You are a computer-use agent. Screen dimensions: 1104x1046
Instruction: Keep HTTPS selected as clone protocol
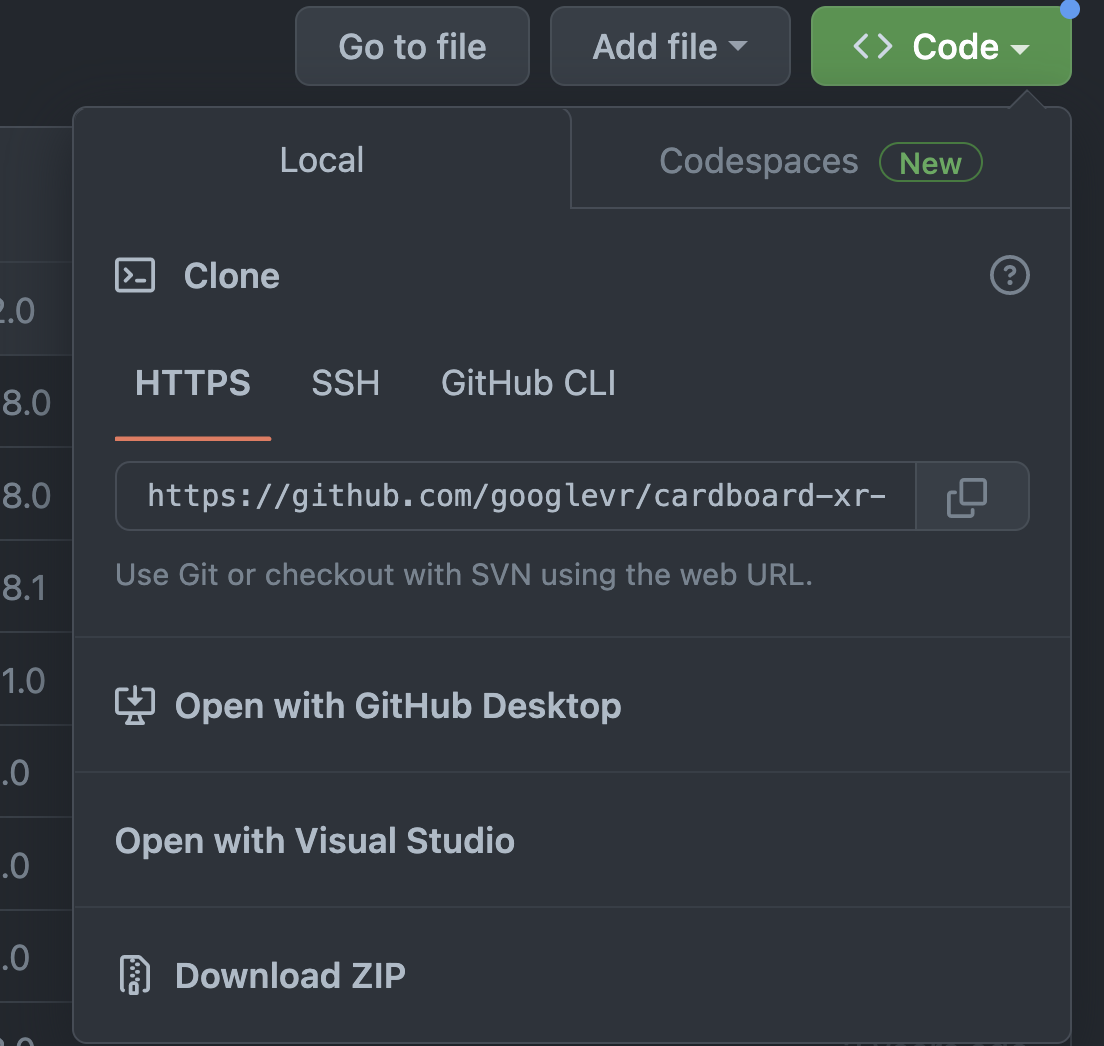click(x=192, y=382)
